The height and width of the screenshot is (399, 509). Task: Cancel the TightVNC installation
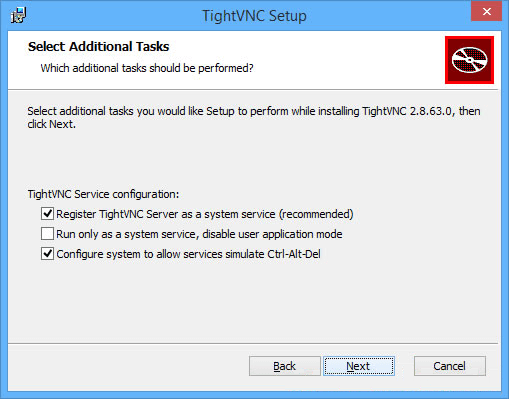(x=450, y=366)
